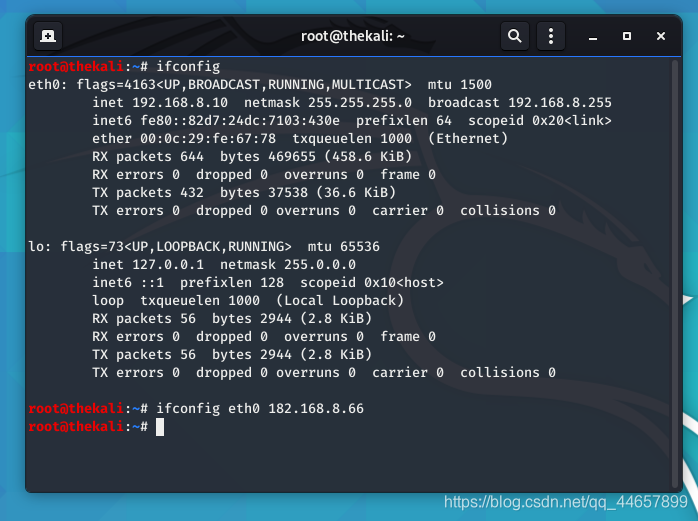Click the search magnifier icon
698x521 pixels.
(x=514, y=37)
